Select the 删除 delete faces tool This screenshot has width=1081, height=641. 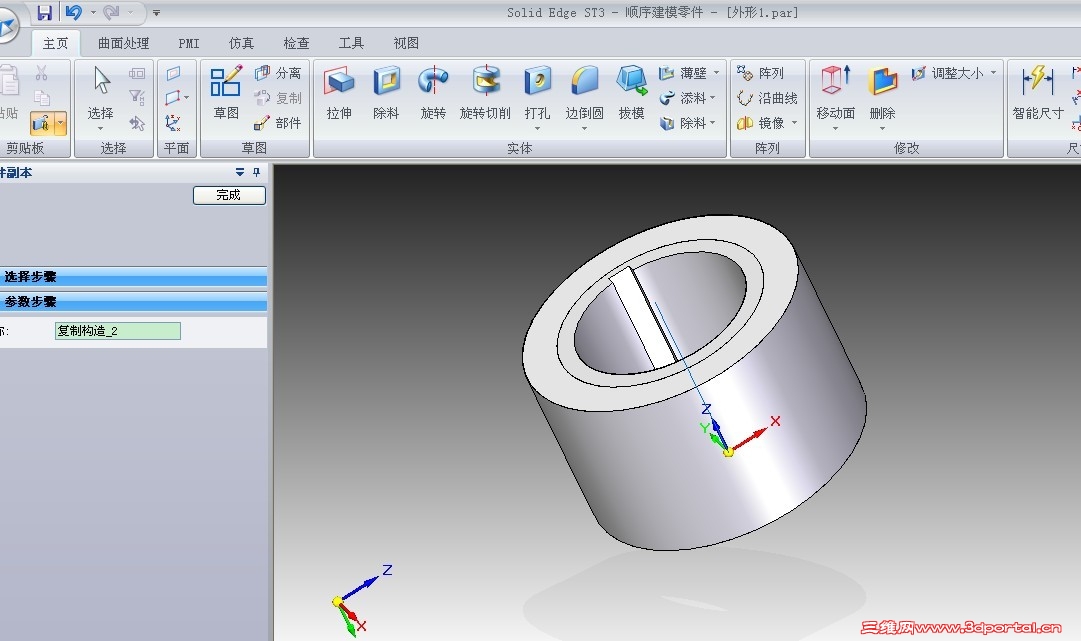coord(882,93)
